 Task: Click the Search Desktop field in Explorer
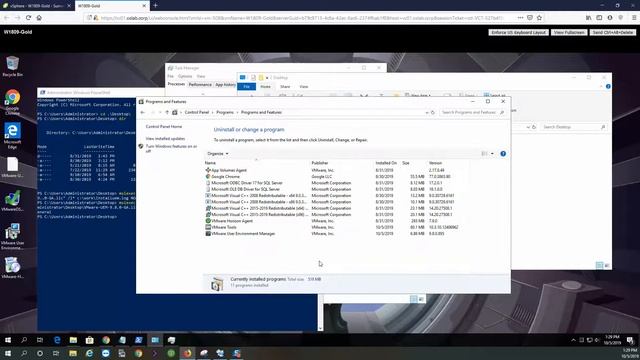pos(573,127)
